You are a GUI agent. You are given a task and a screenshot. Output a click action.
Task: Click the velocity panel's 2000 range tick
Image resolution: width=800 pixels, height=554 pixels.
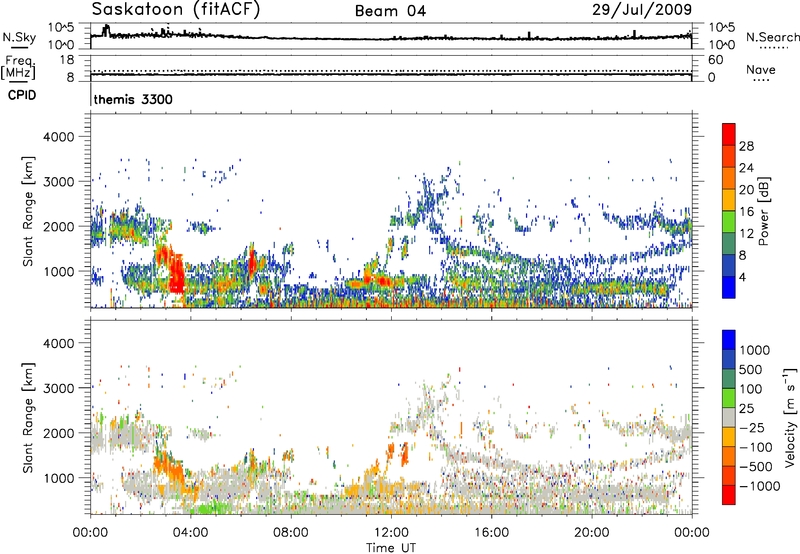(58, 433)
